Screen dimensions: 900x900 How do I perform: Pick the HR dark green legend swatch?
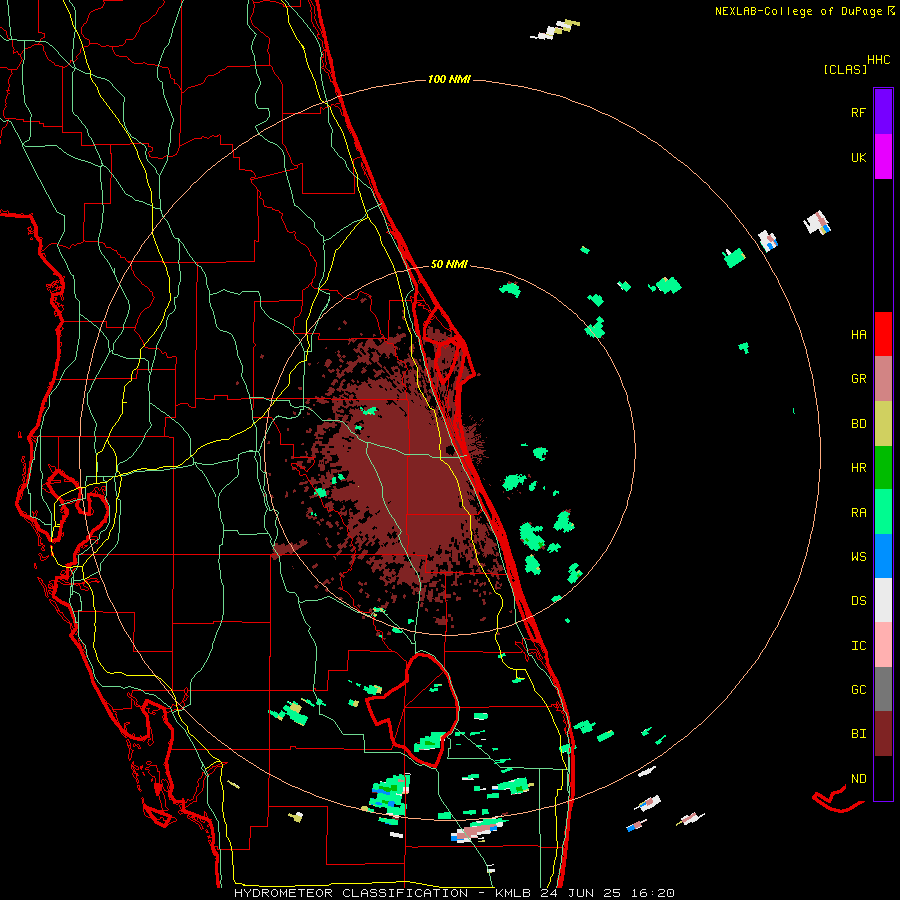pyautogui.click(x=883, y=468)
